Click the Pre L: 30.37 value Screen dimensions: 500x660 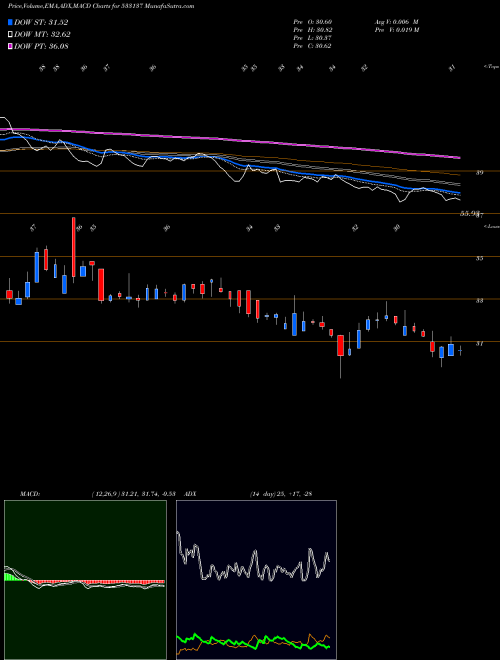(x=312, y=38)
